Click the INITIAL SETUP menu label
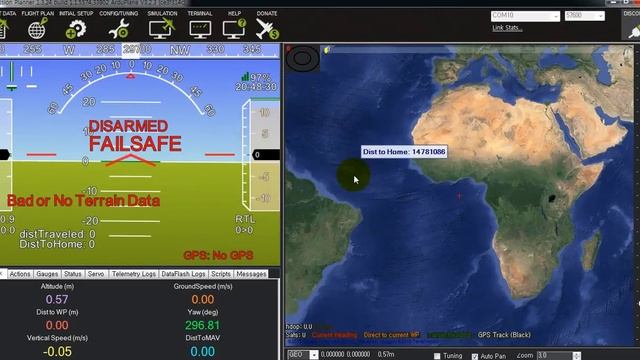This screenshot has width=640, height=360. point(76,13)
